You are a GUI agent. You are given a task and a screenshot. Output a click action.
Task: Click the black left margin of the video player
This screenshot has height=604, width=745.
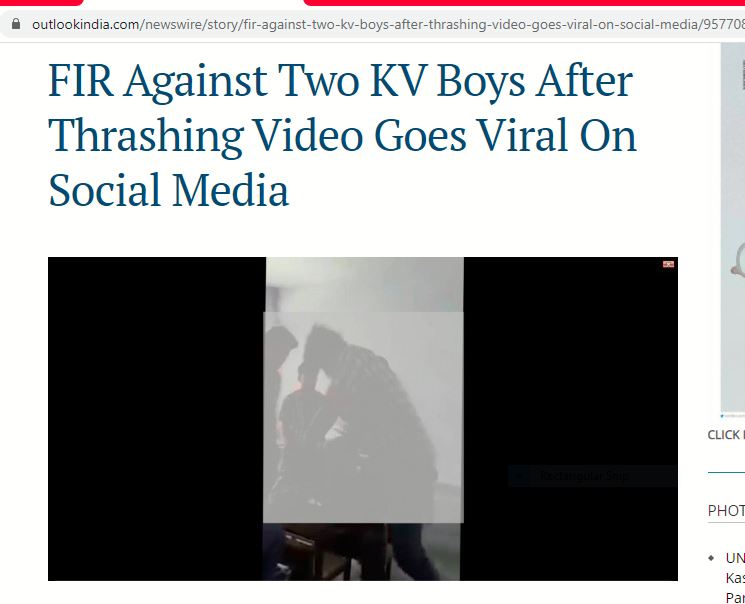(x=156, y=418)
